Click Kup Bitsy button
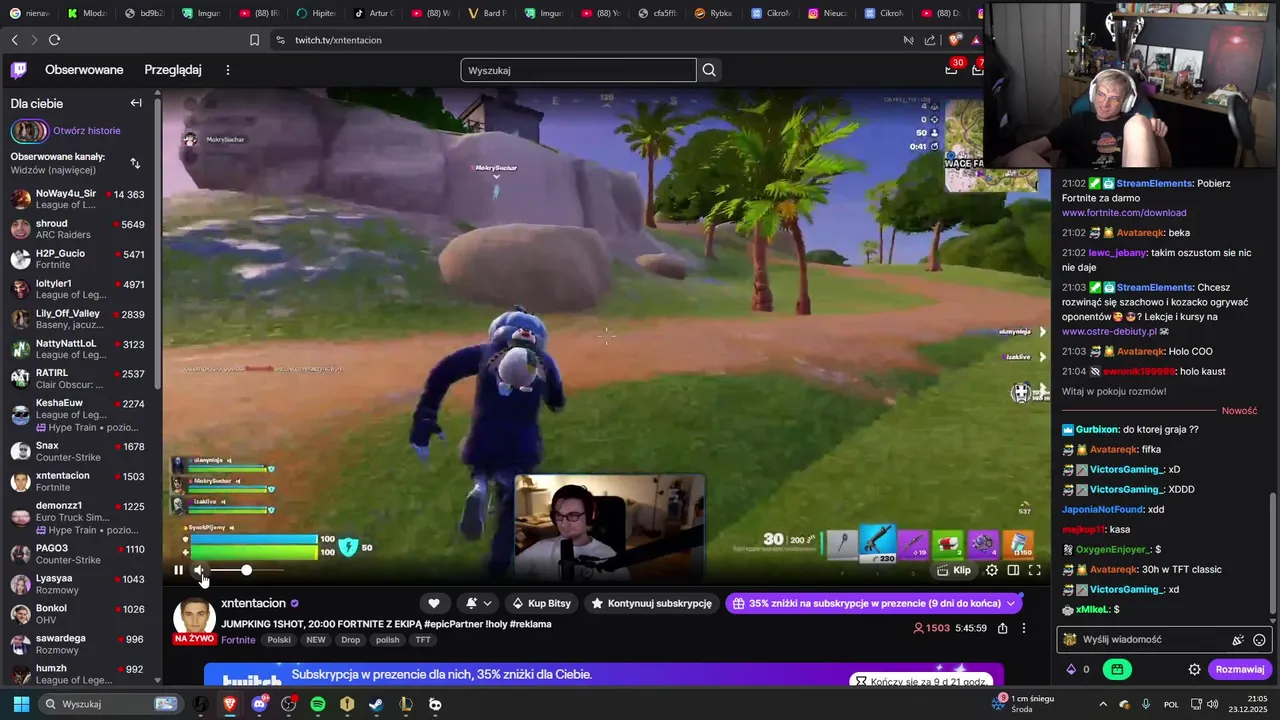Screen dimensions: 1280x720 click(x=542, y=603)
